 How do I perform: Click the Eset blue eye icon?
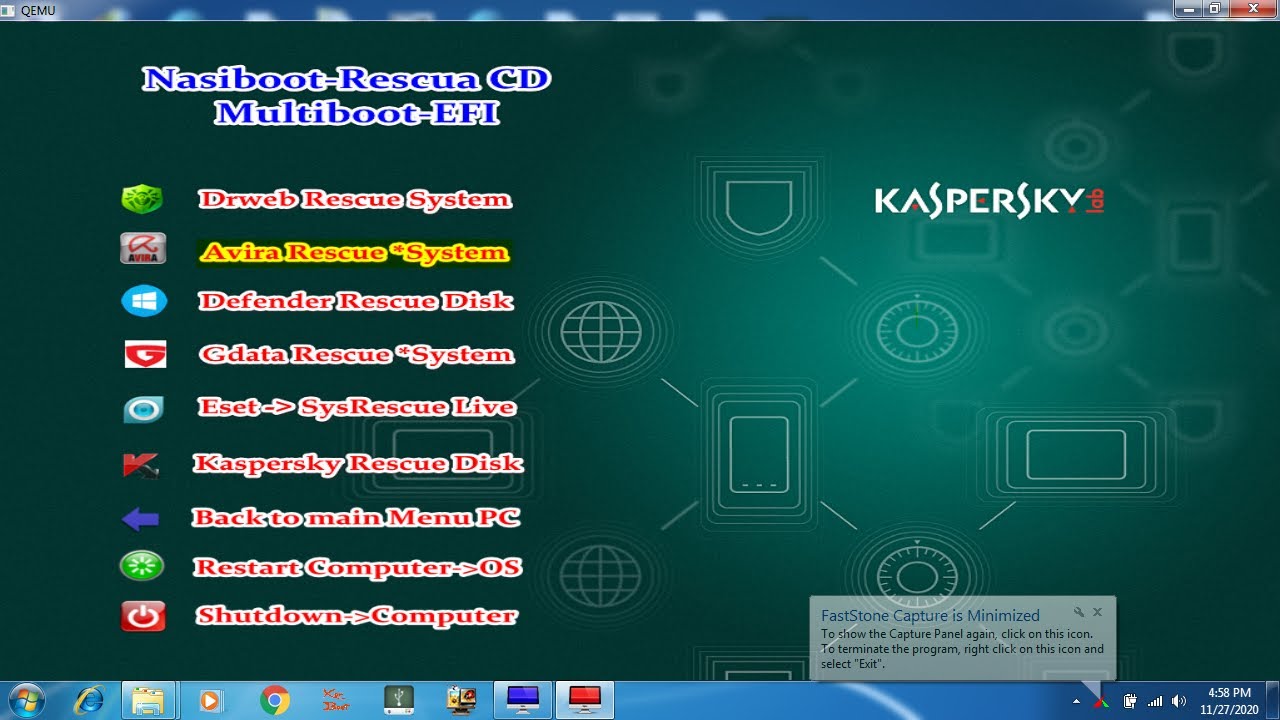coord(143,409)
